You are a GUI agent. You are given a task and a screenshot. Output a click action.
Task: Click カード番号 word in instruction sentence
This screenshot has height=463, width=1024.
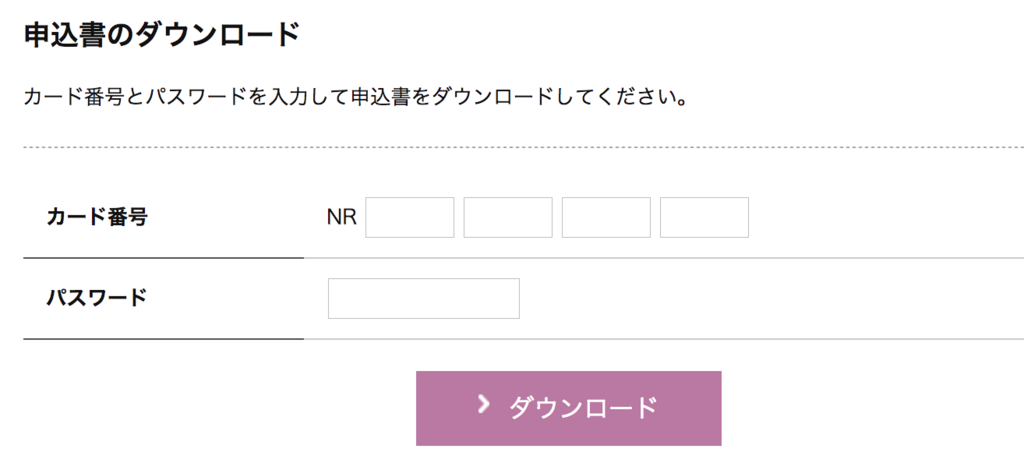click(x=74, y=98)
